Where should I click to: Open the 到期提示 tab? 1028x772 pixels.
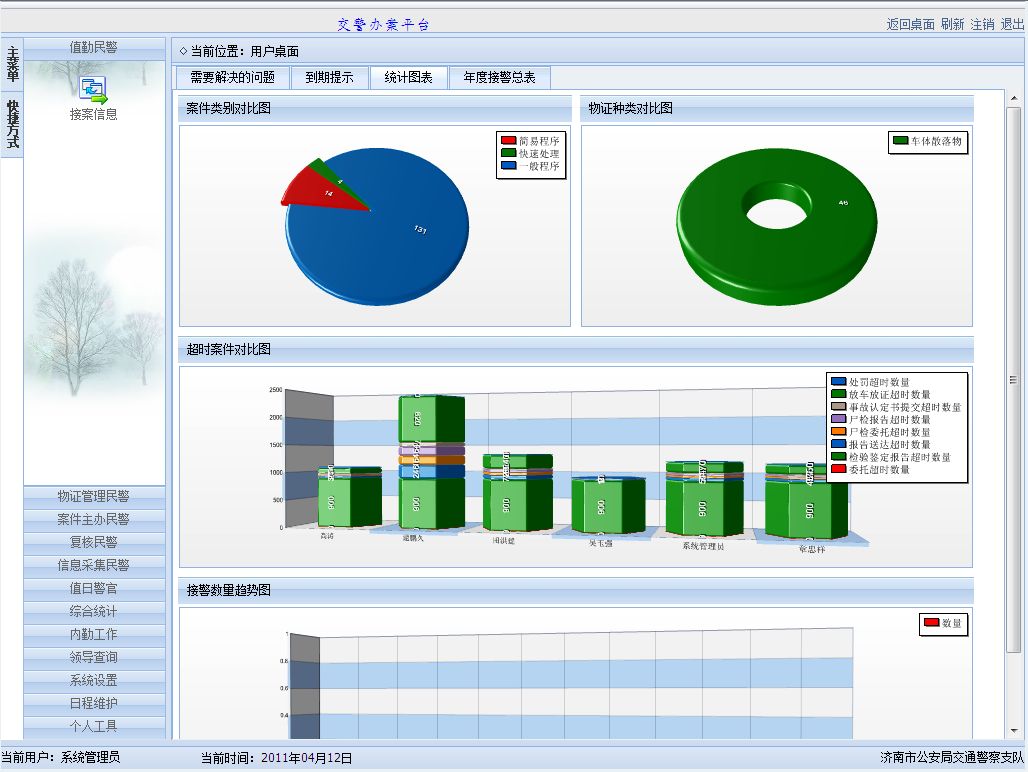[329, 78]
